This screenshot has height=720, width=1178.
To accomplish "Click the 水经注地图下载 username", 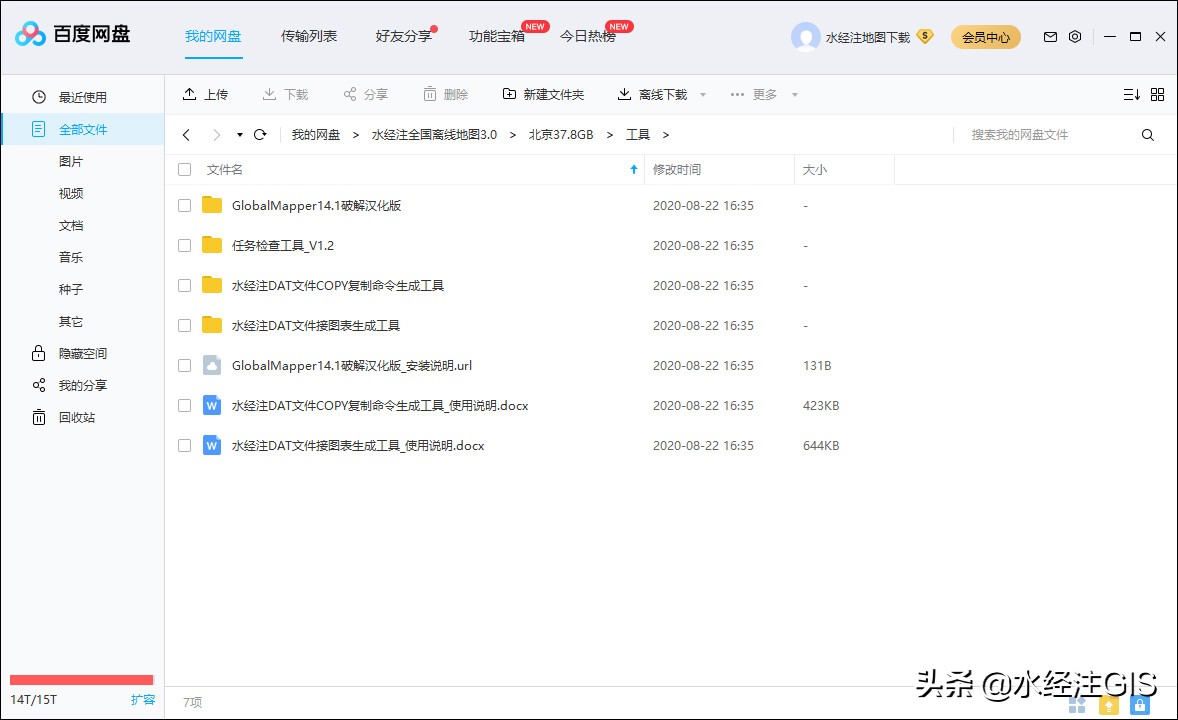I will pos(868,37).
